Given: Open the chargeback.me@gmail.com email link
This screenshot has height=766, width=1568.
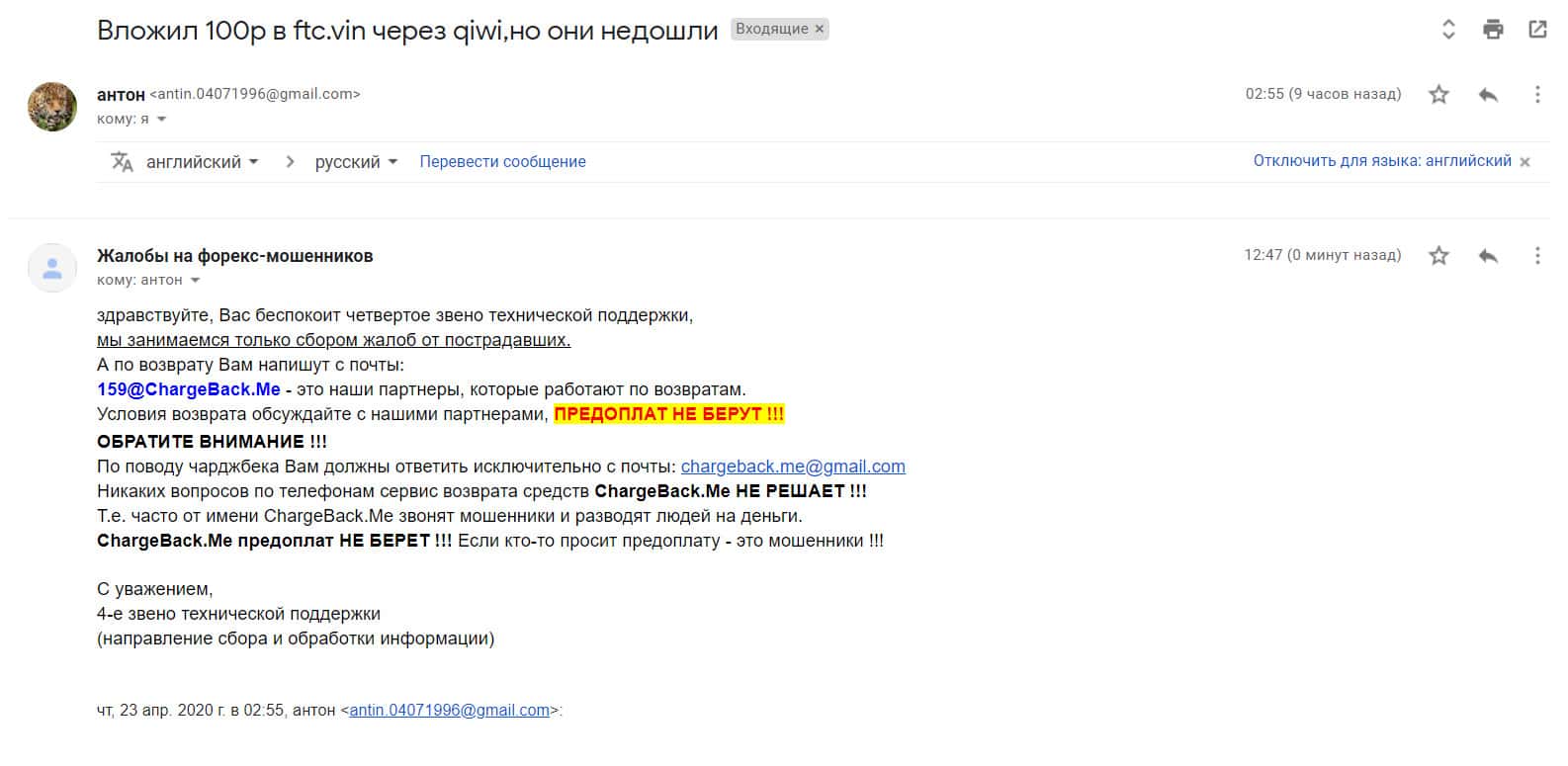Looking at the screenshot, I should (x=793, y=467).
